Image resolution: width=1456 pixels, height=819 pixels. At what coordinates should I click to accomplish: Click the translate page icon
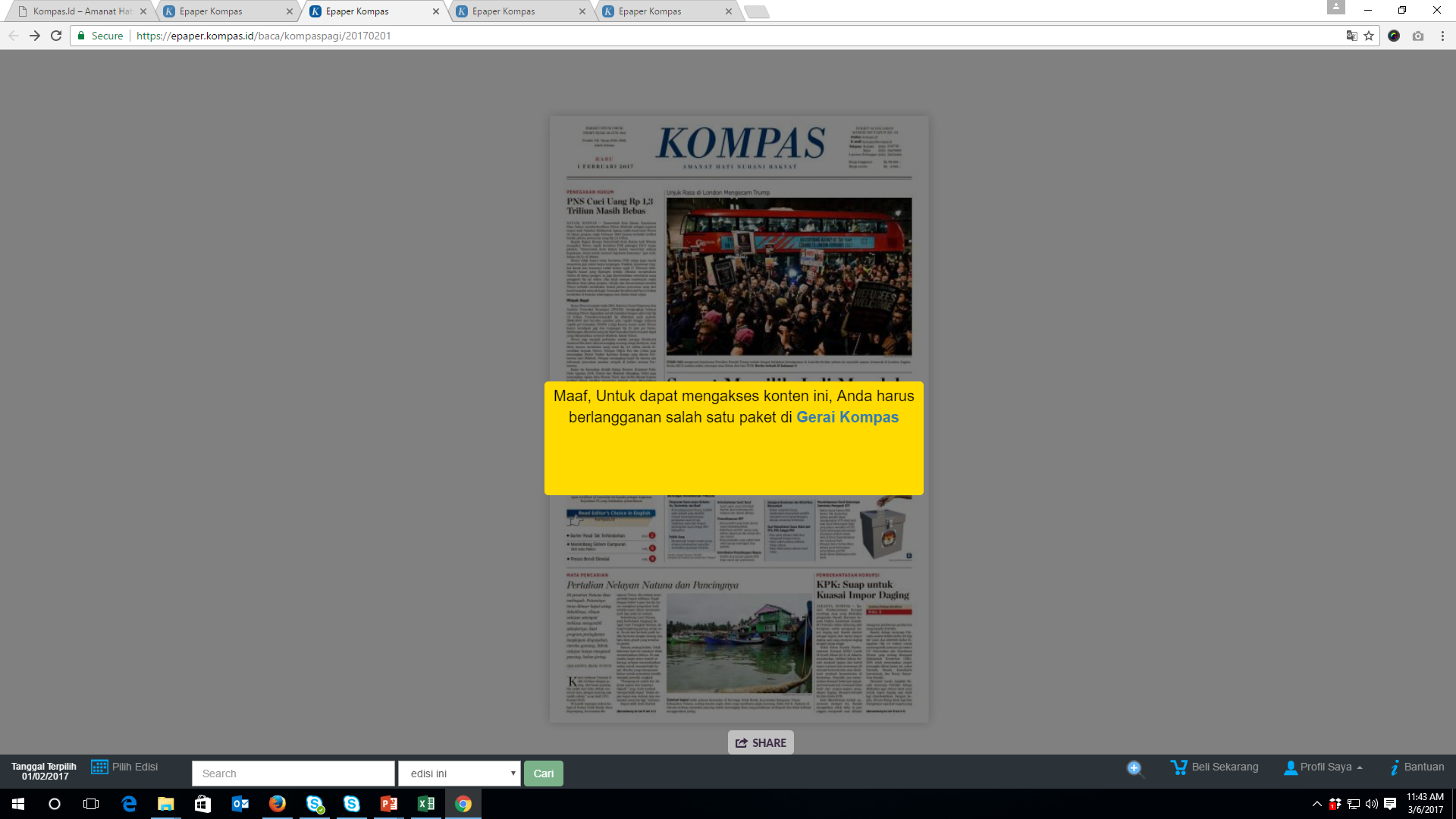point(1351,36)
